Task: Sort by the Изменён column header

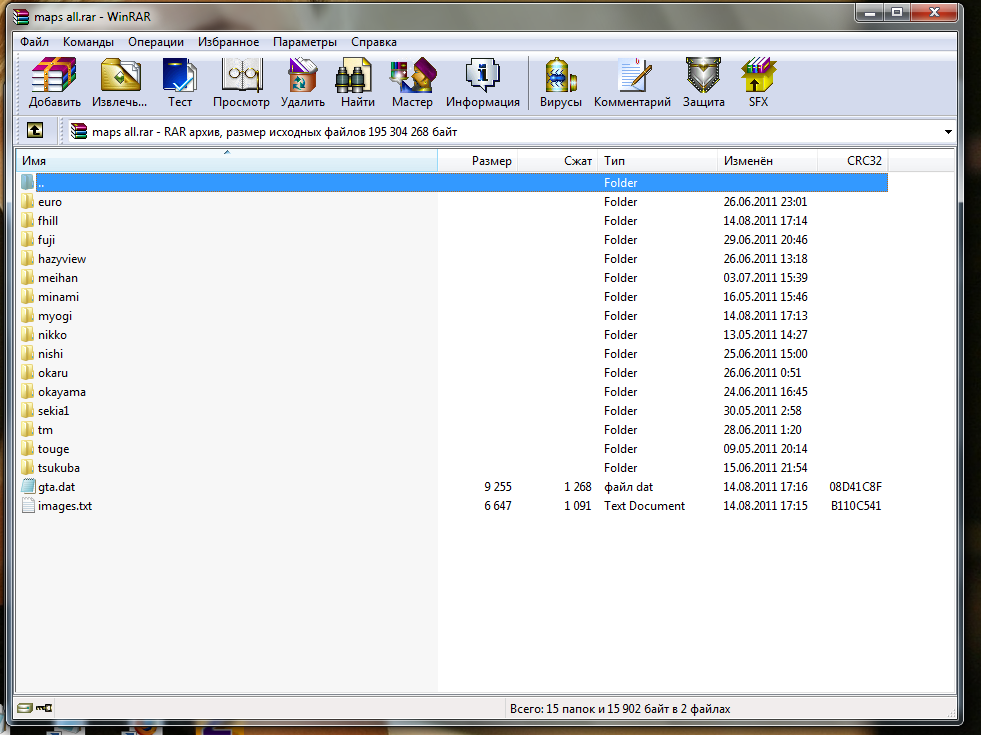Action: click(767, 161)
